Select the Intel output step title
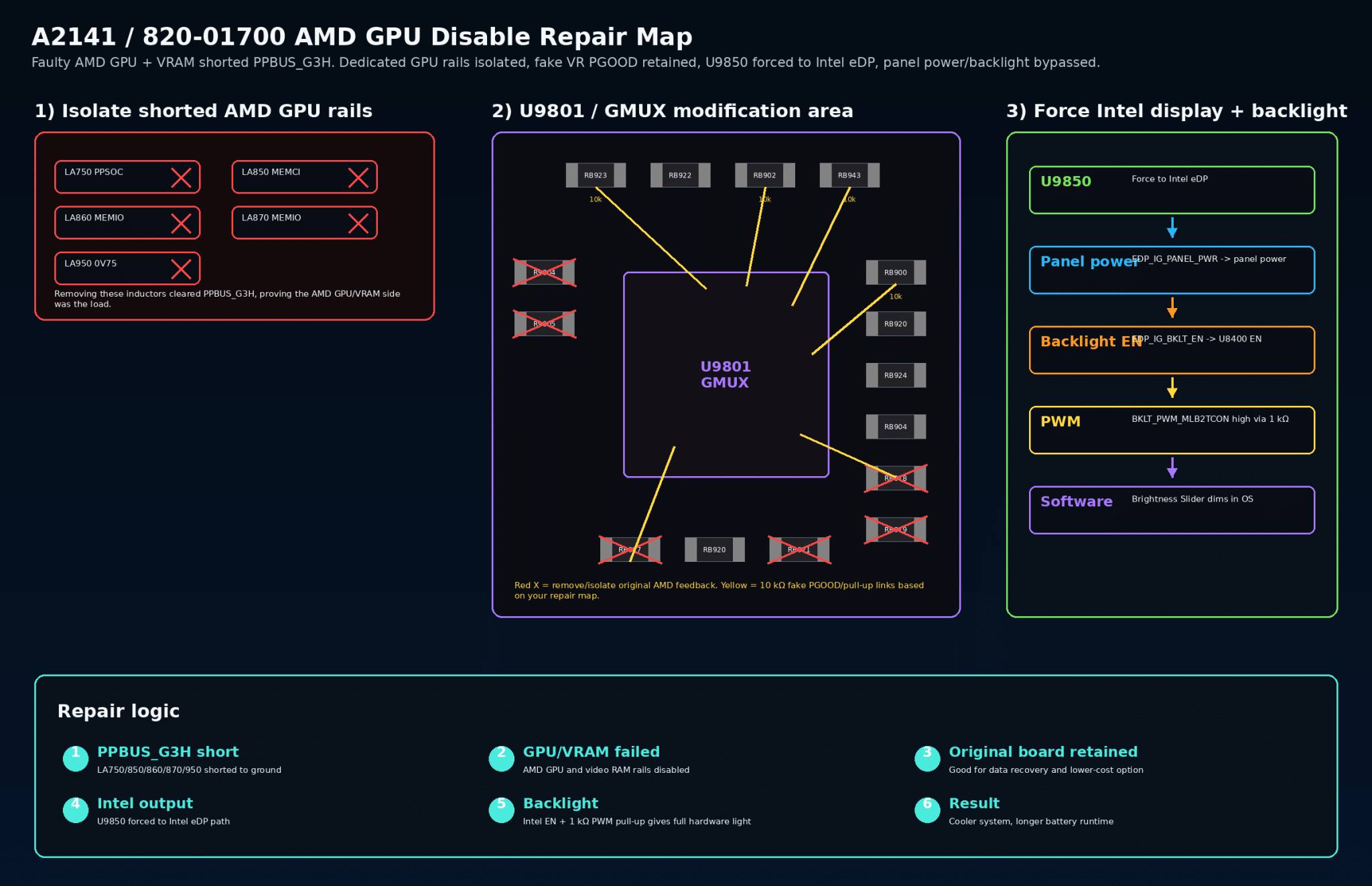 pos(145,804)
